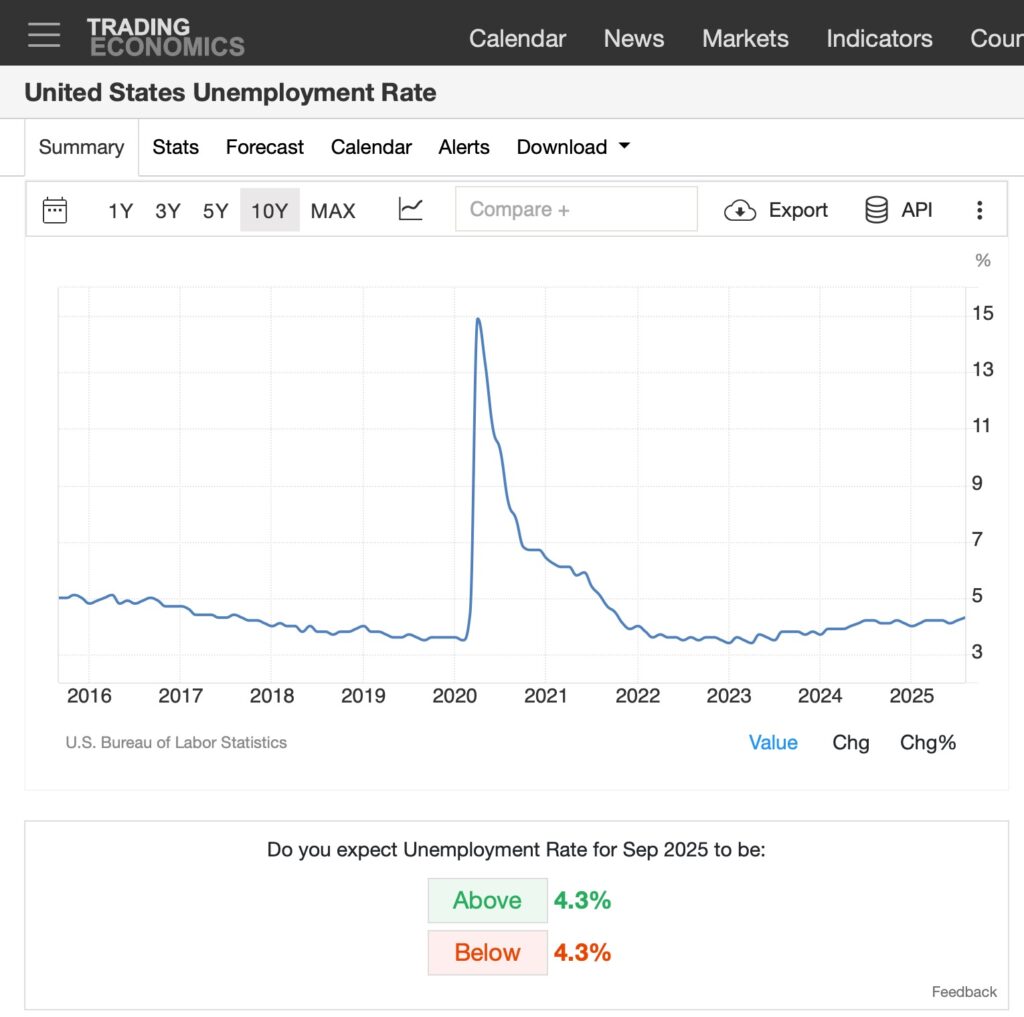The width and height of the screenshot is (1024, 1017).
Task: Switch chart to 5Y range
Action: (x=215, y=211)
